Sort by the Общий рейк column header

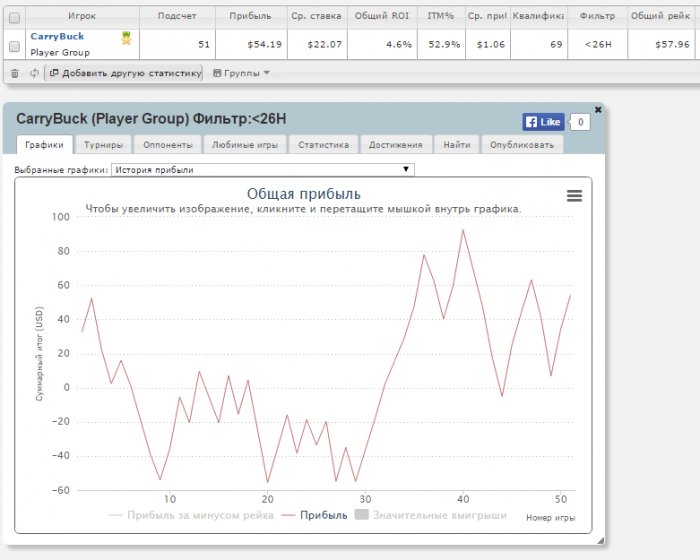click(660, 16)
